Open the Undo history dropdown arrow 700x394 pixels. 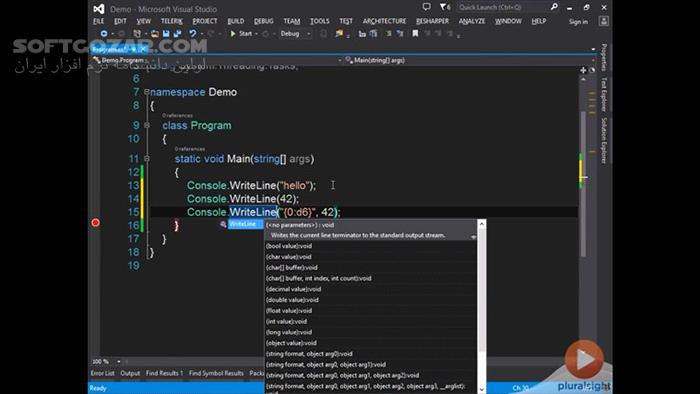point(202,34)
